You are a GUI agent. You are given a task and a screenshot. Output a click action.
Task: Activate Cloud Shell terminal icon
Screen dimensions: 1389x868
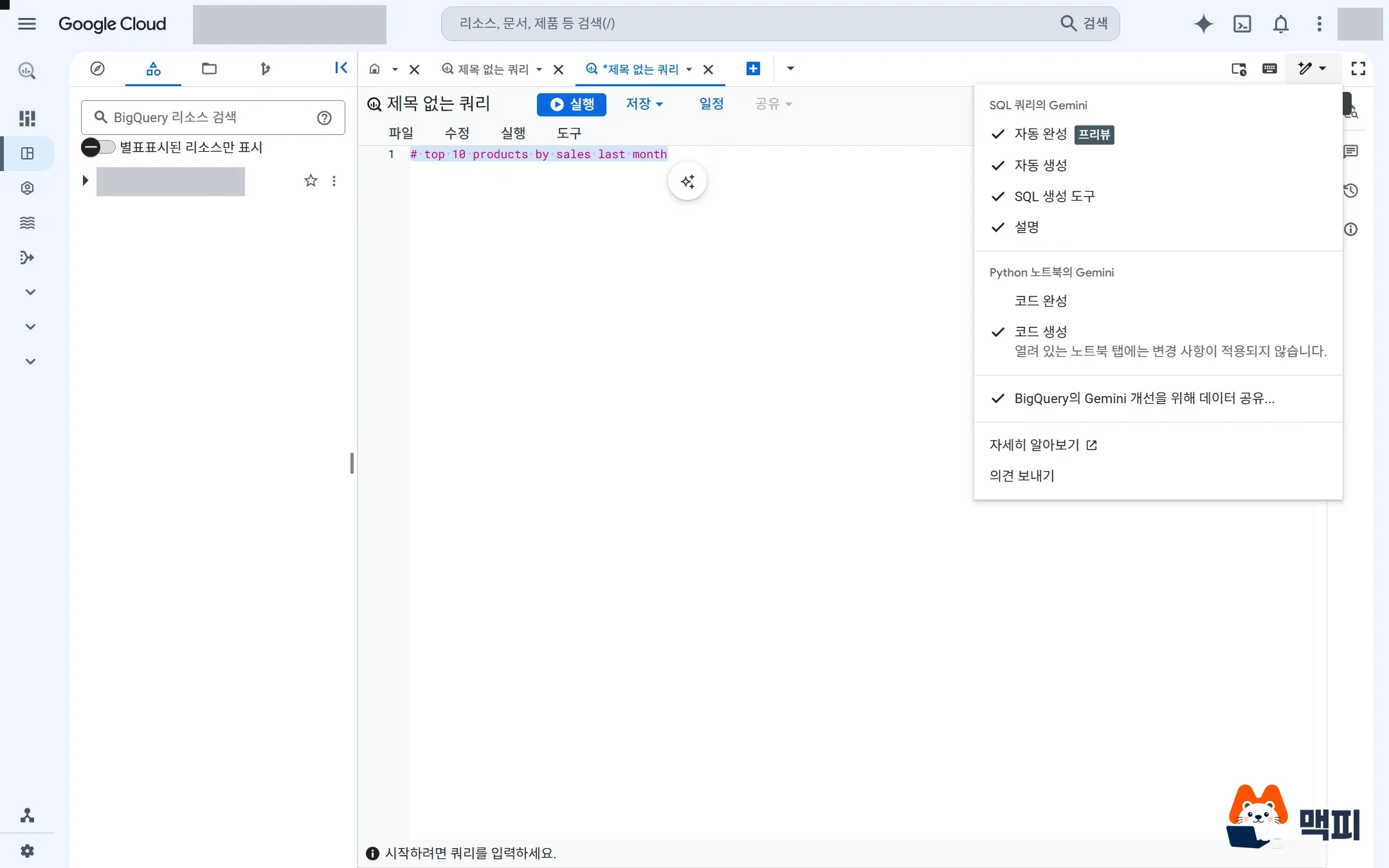(1242, 24)
